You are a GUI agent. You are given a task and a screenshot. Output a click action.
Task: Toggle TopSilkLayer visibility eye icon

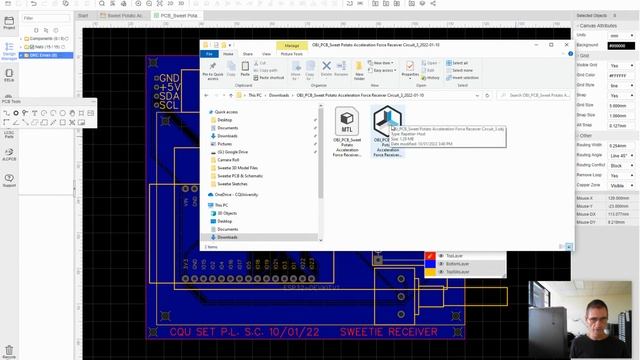click(x=441, y=272)
